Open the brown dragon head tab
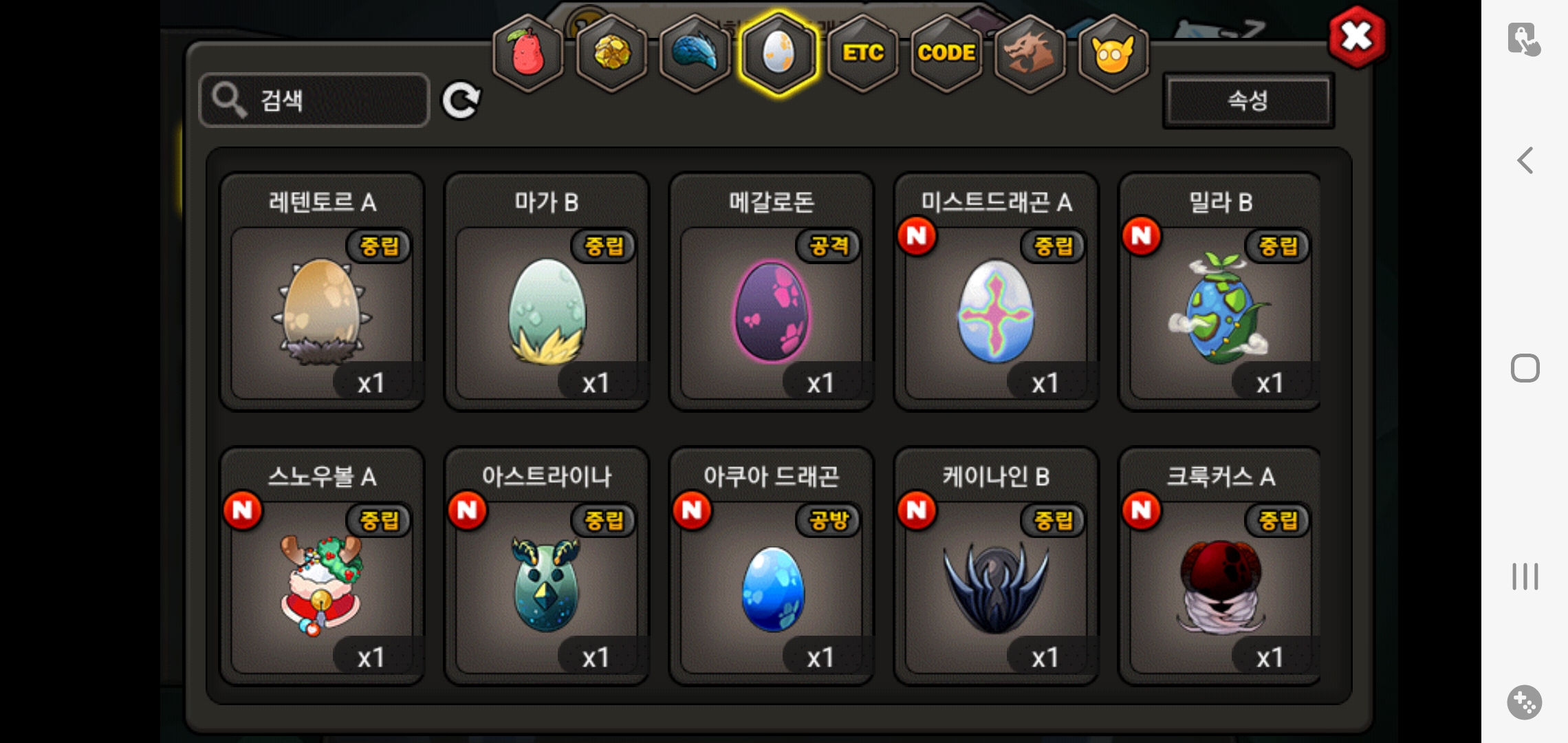The width and height of the screenshot is (1568, 743). tap(1030, 53)
